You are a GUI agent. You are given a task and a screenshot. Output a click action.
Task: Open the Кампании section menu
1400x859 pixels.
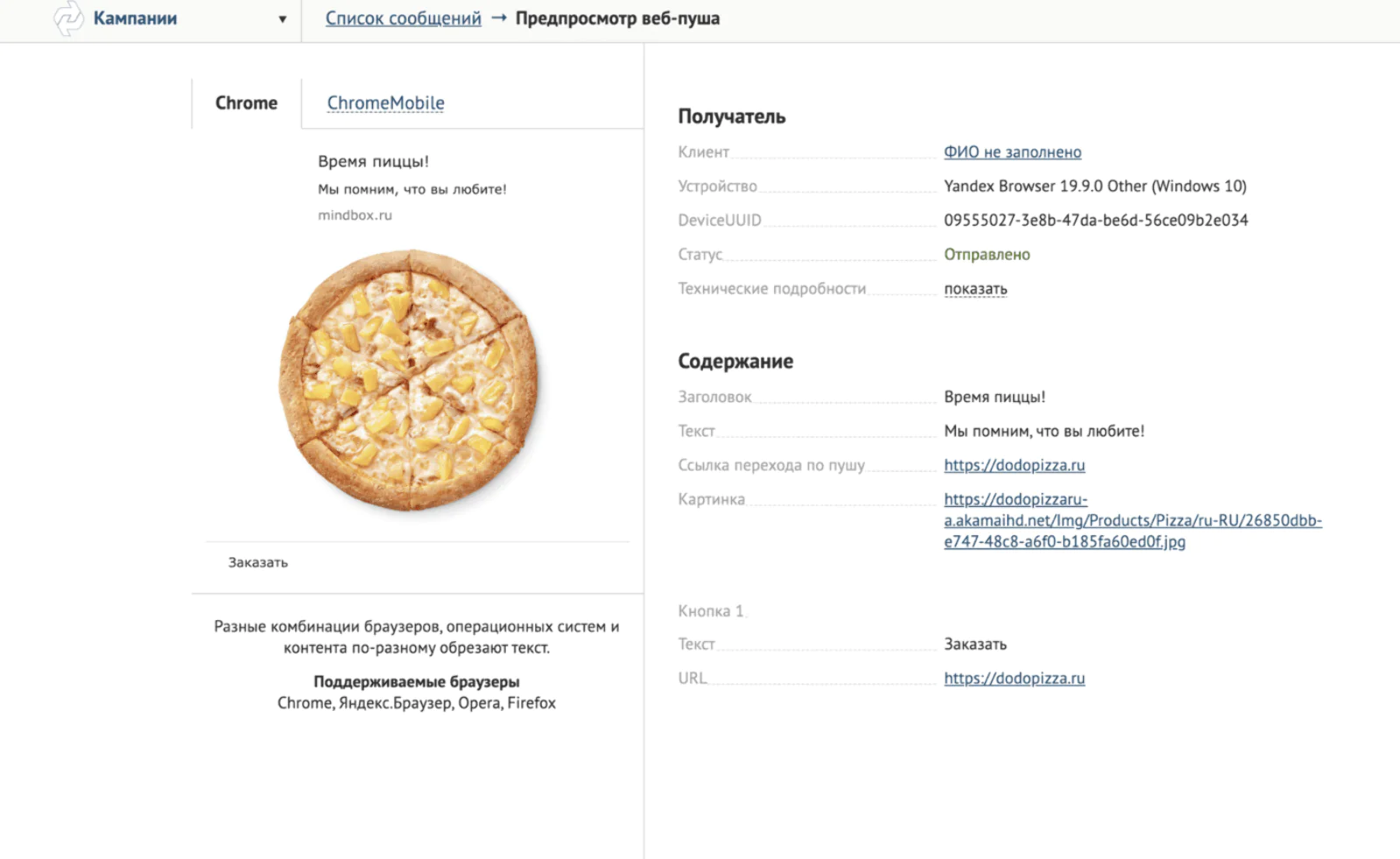[x=135, y=18]
